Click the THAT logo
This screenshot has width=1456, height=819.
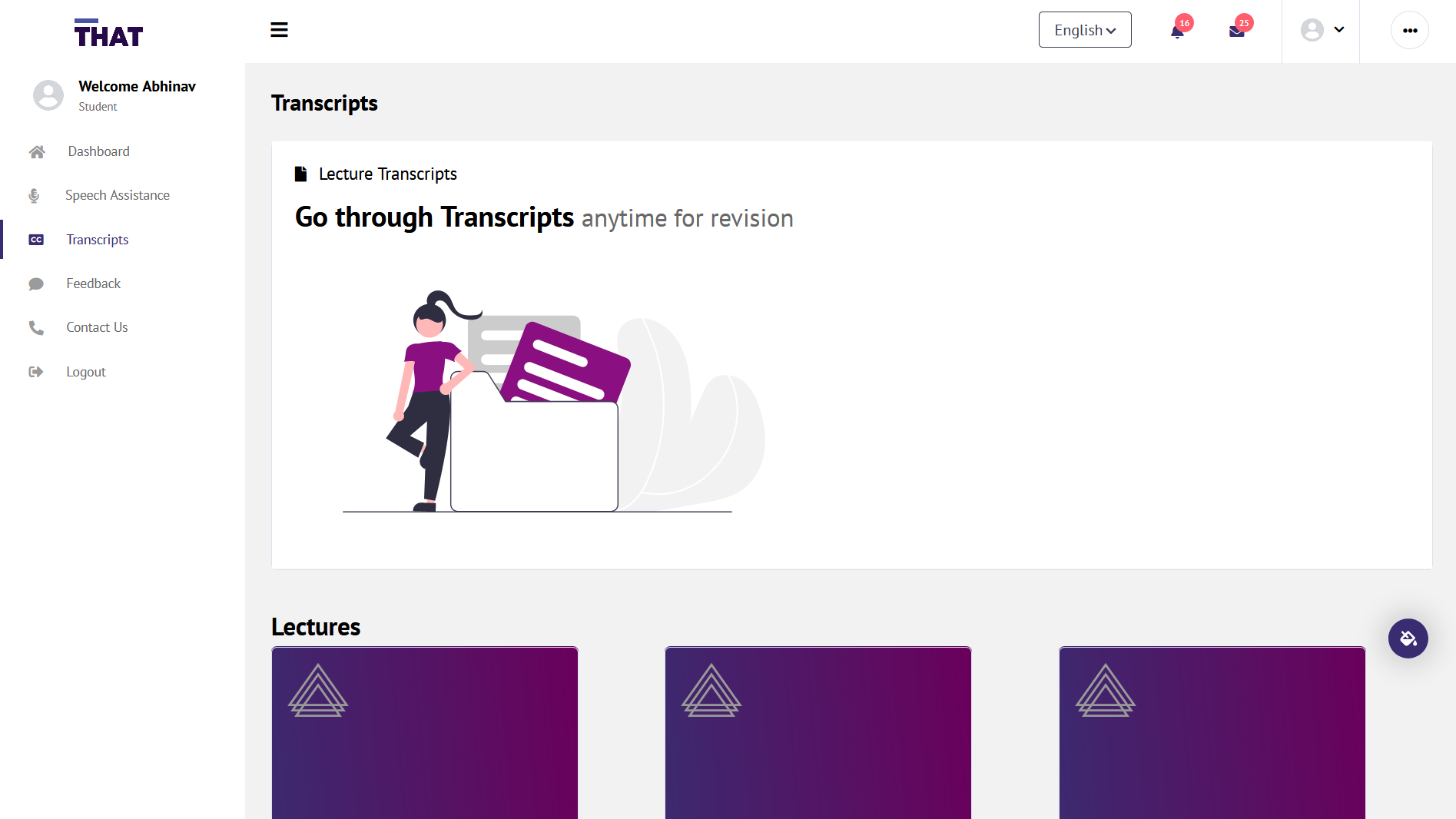[108, 33]
